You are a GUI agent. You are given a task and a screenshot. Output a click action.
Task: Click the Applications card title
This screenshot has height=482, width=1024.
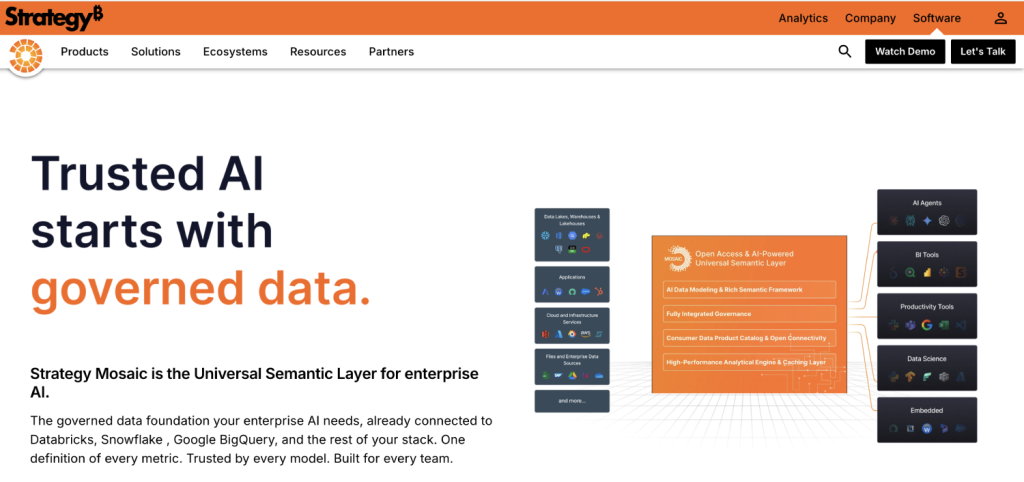click(x=572, y=277)
